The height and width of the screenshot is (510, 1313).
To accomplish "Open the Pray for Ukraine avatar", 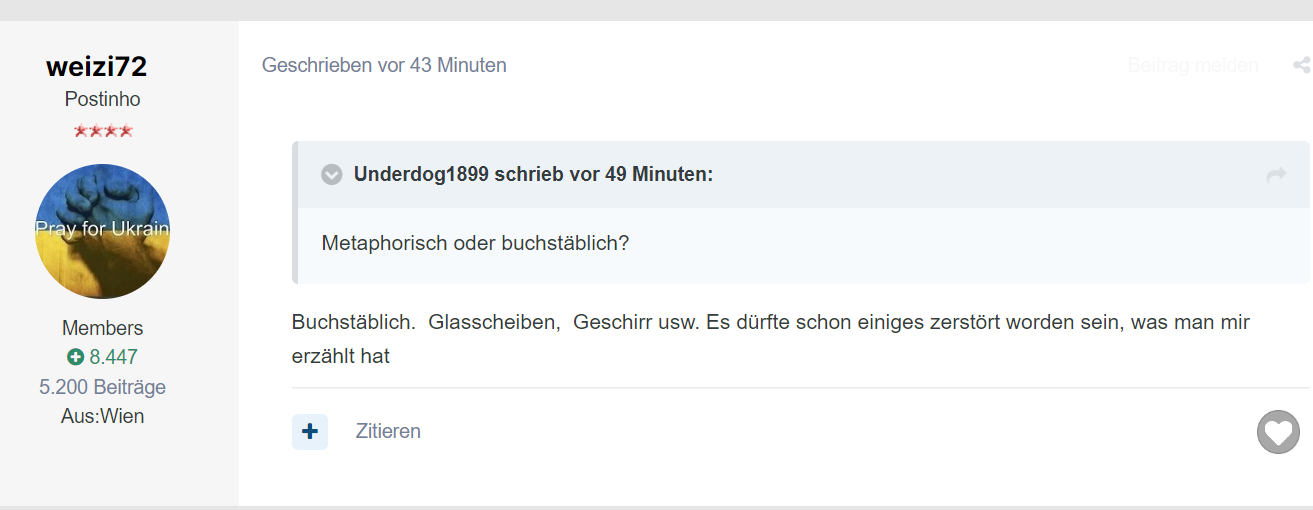I will [102, 231].
